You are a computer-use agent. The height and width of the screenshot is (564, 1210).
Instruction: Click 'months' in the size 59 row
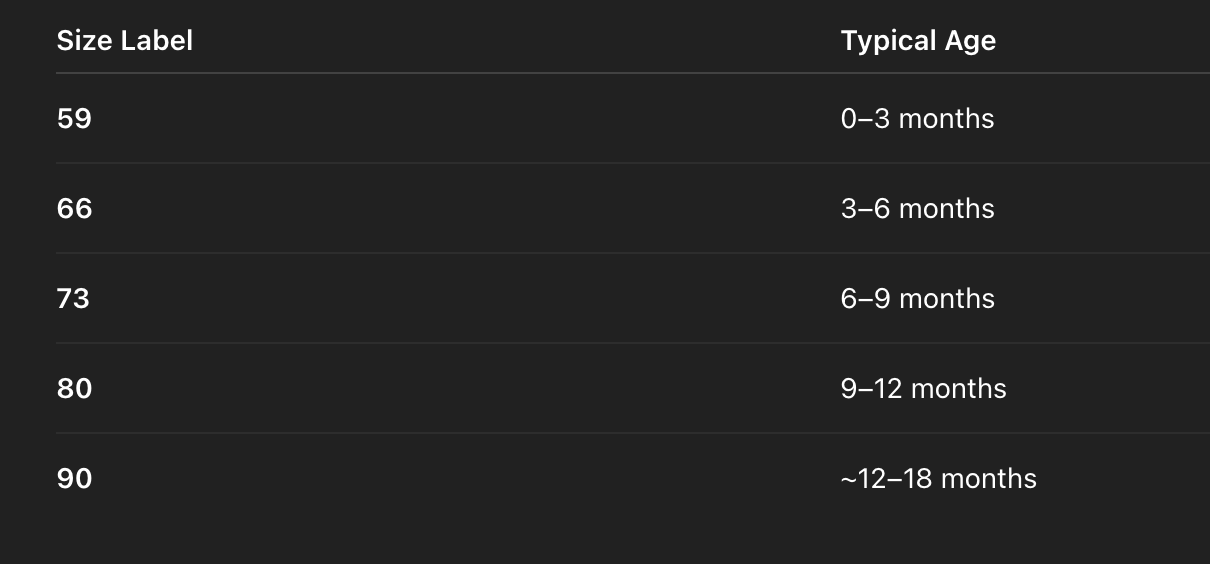tap(946, 119)
